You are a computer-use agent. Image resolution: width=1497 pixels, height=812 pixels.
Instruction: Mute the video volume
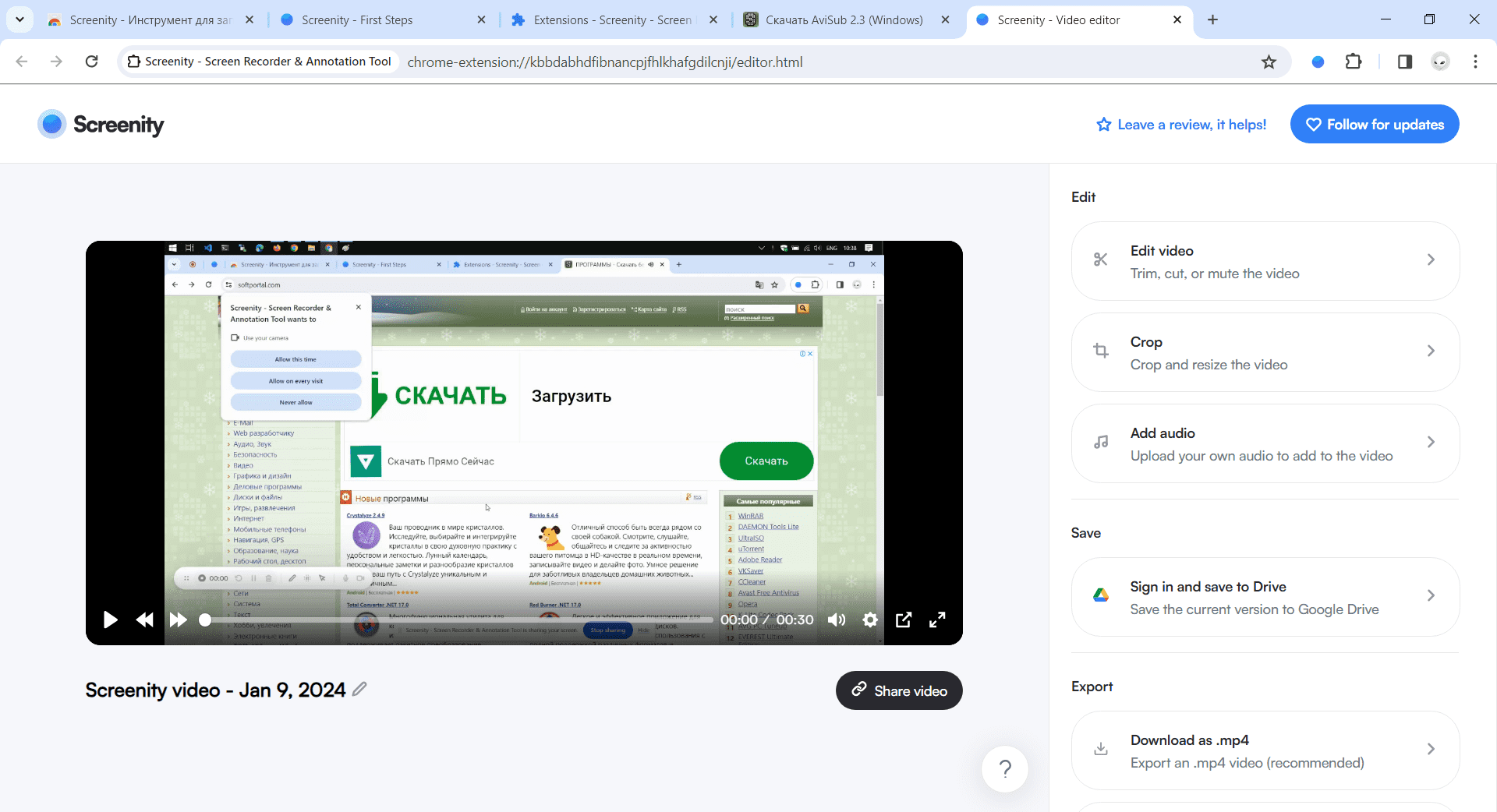[837, 620]
